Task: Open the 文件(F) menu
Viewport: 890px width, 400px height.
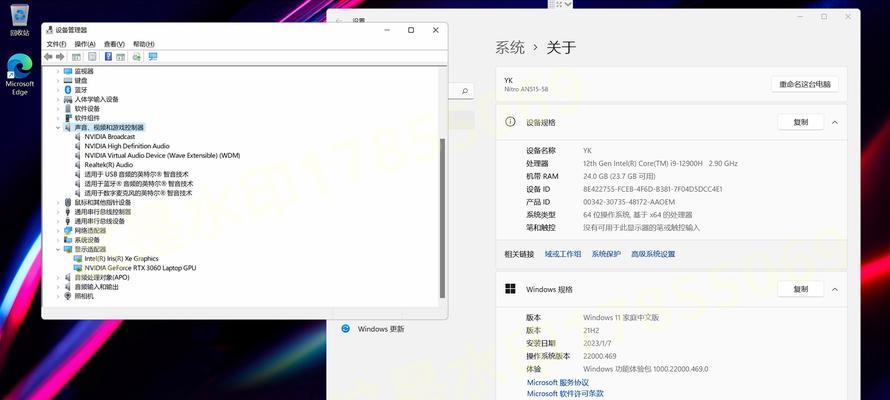Action: tap(56, 44)
